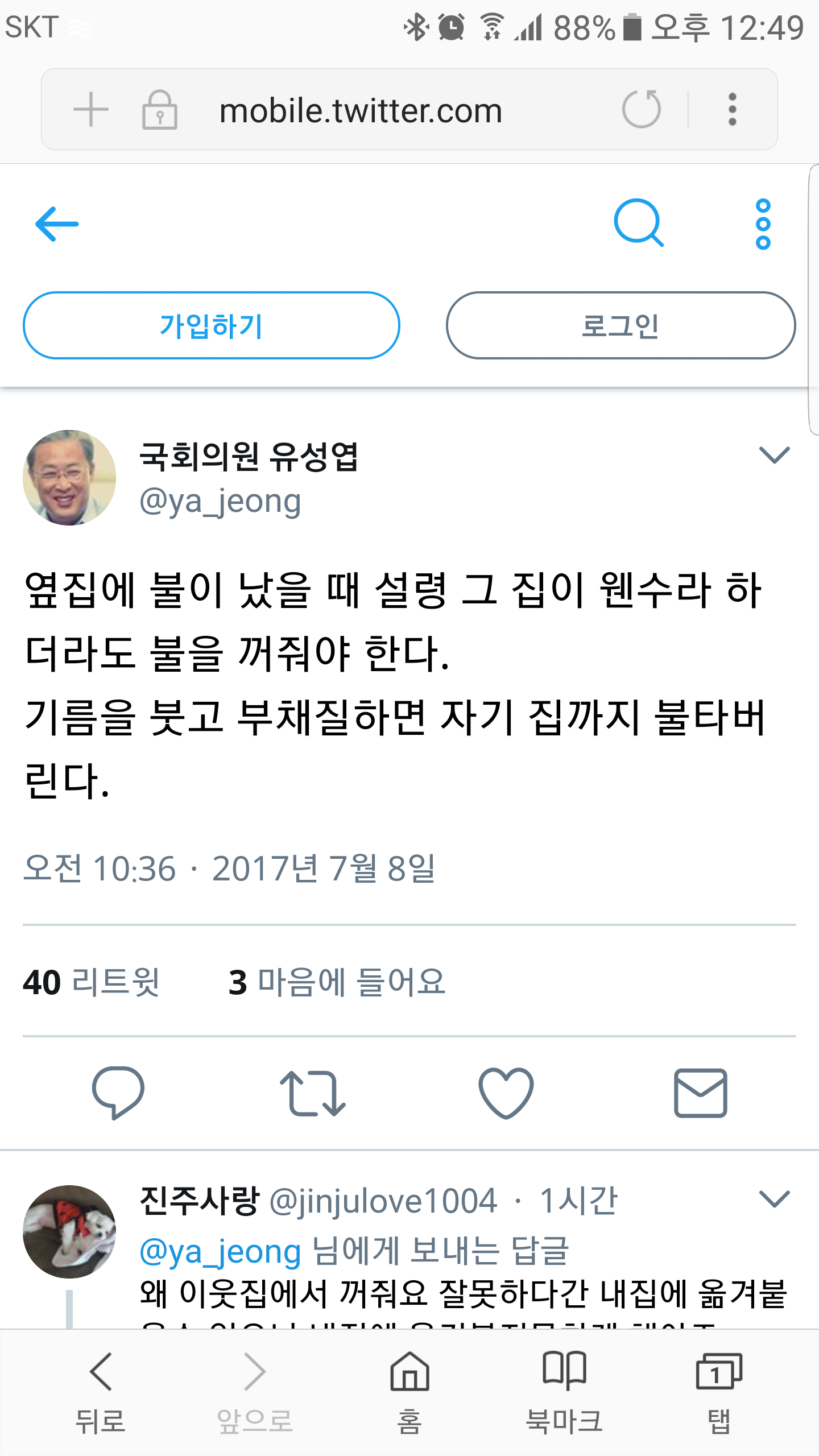
Task: Share tweet via envelope message icon
Action: pos(701,1093)
